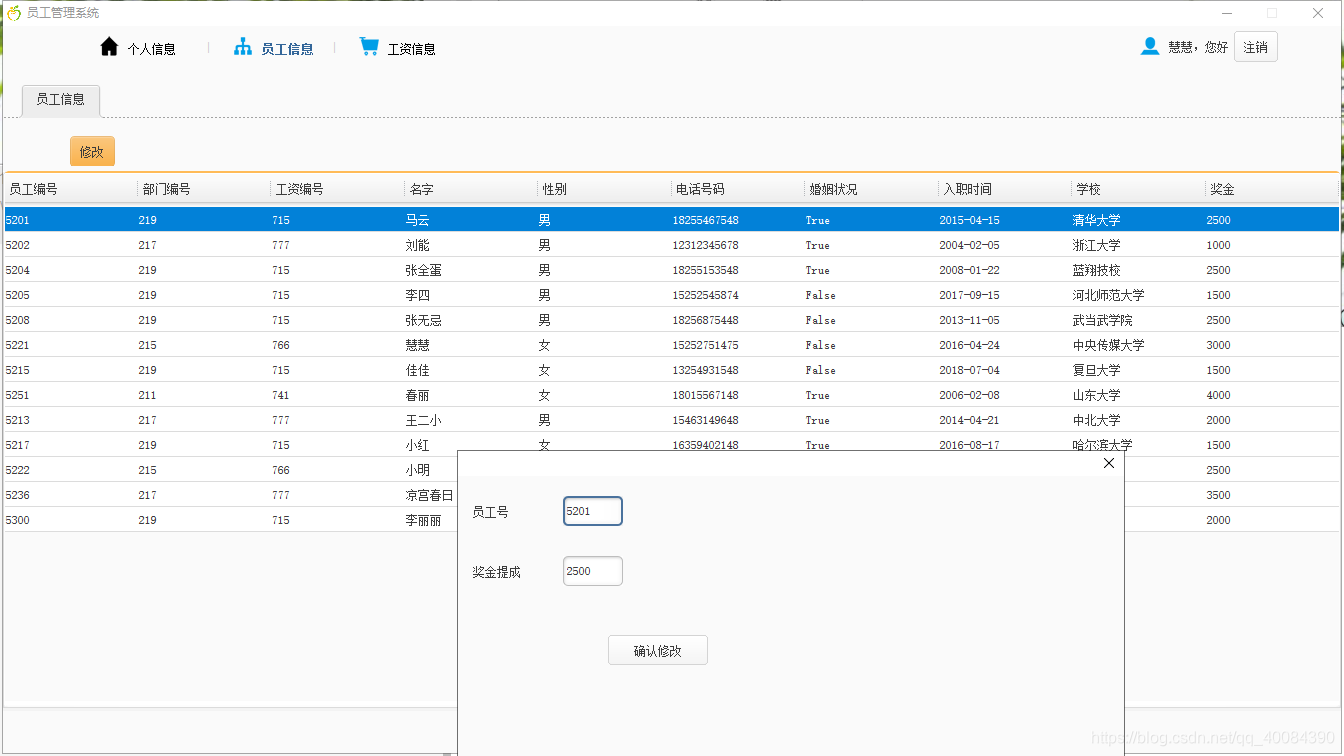Image resolution: width=1344 pixels, height=756 pixels.
Task: Click phone number 18015567148
Action: click(x=706, y=395)
